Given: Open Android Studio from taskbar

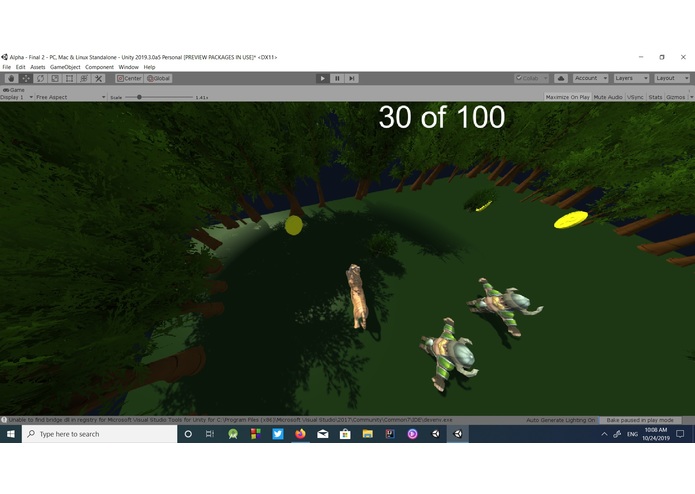Looking at the screenshot, I should pos(233,434).
